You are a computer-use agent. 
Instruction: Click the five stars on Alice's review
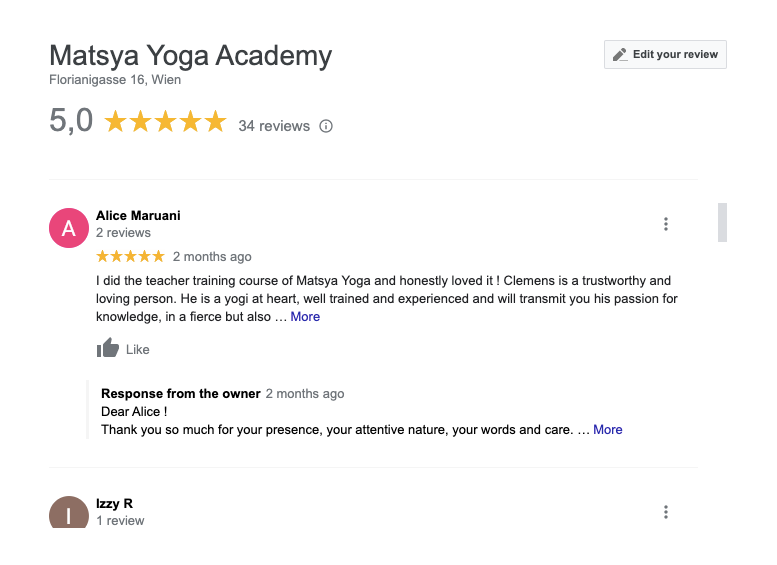[130, 256]
